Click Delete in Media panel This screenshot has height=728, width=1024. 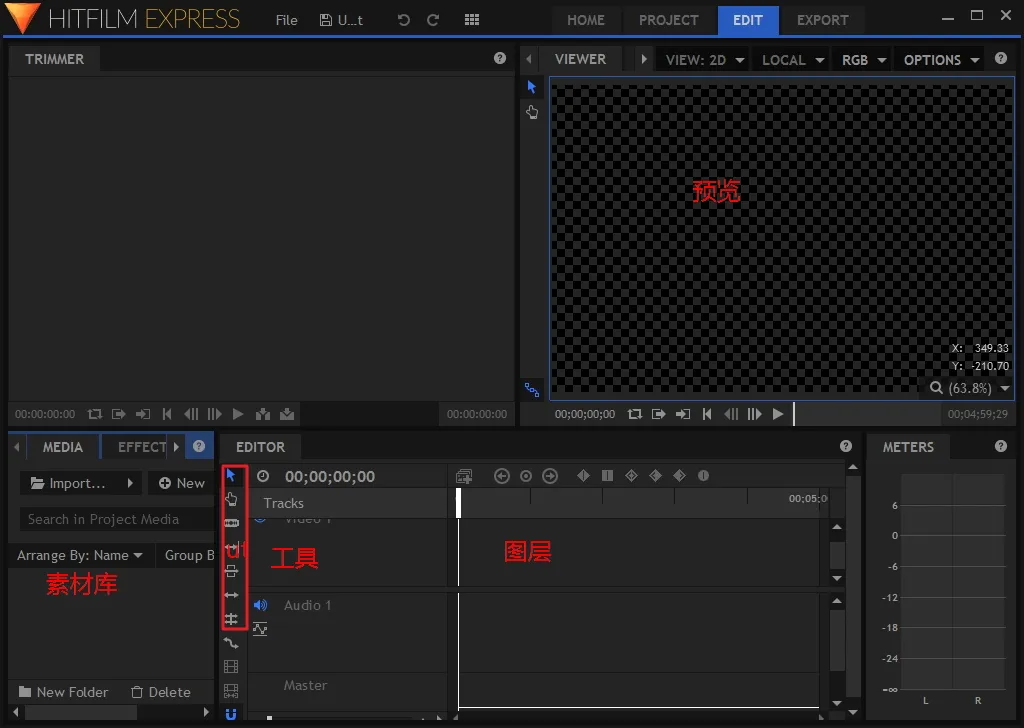[x=161, y=692]
